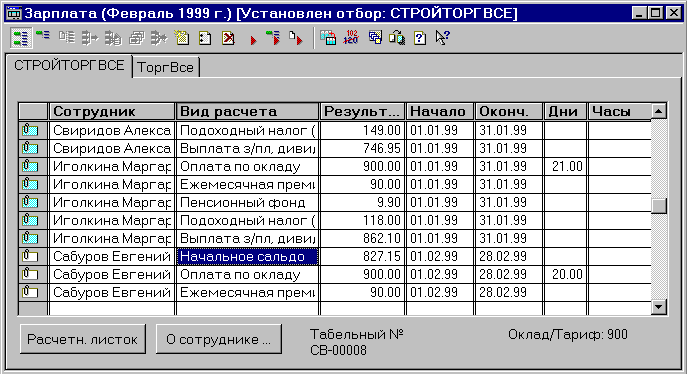Switch to the ТоргВсе tab

(165, 67)
